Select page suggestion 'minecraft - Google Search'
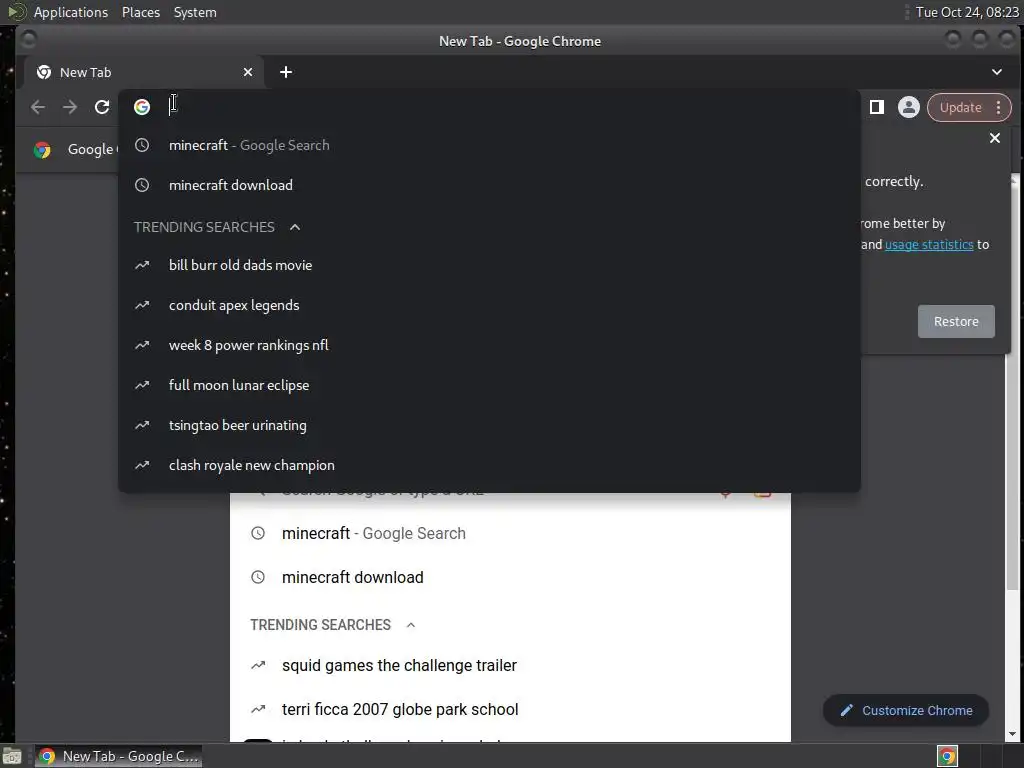The width and height of the screenshot is (1024, 768). [510, 534]
